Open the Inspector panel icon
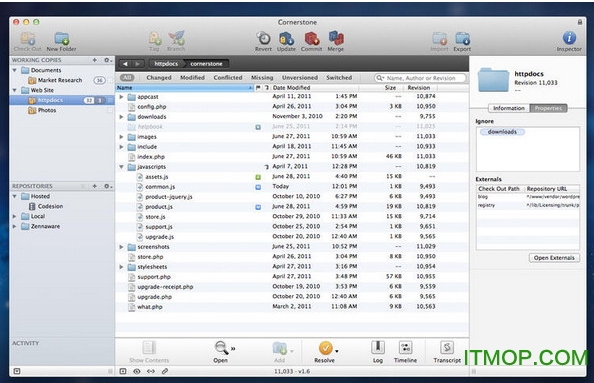Viewport: 594px width, 383px height. tap(569, 38)
